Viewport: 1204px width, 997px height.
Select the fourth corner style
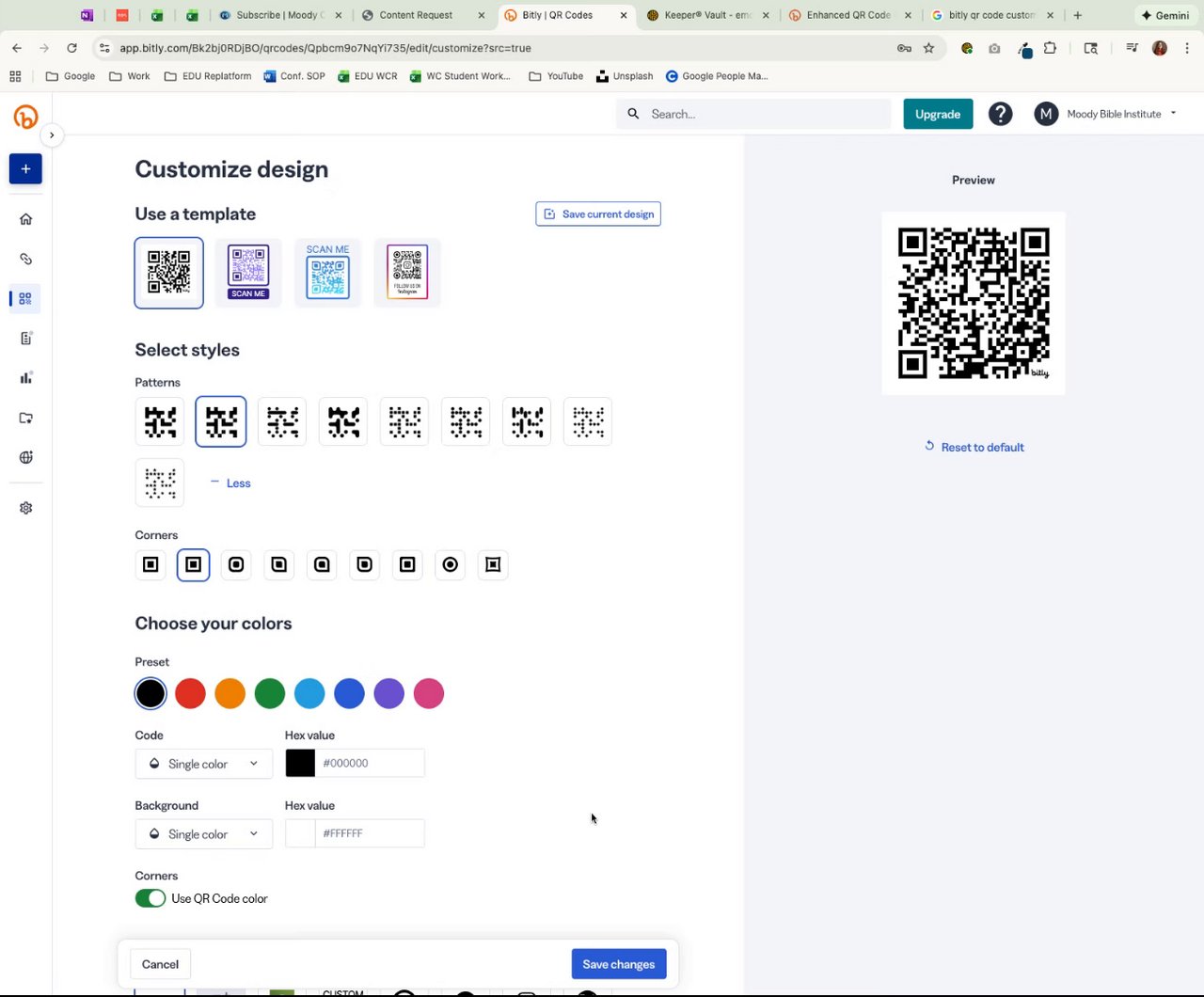(278, 564)
